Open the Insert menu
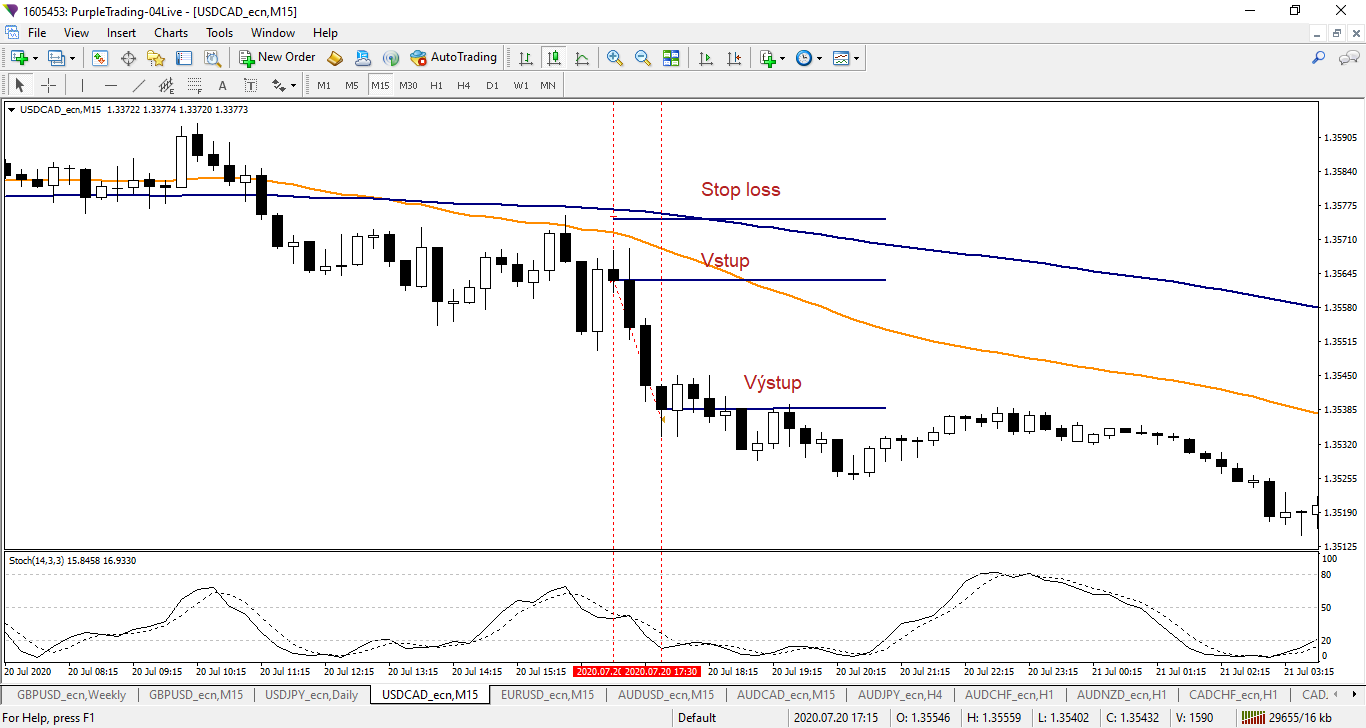This screenshot has width=1366, height=728. coord(122,33)
